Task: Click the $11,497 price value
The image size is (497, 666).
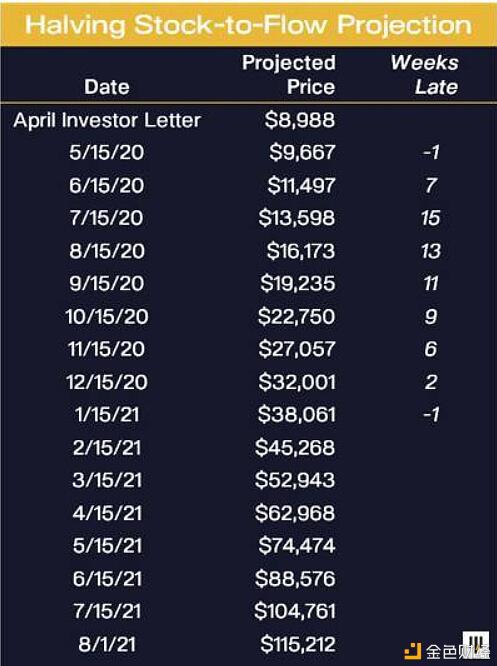Action: click(302, 186)
